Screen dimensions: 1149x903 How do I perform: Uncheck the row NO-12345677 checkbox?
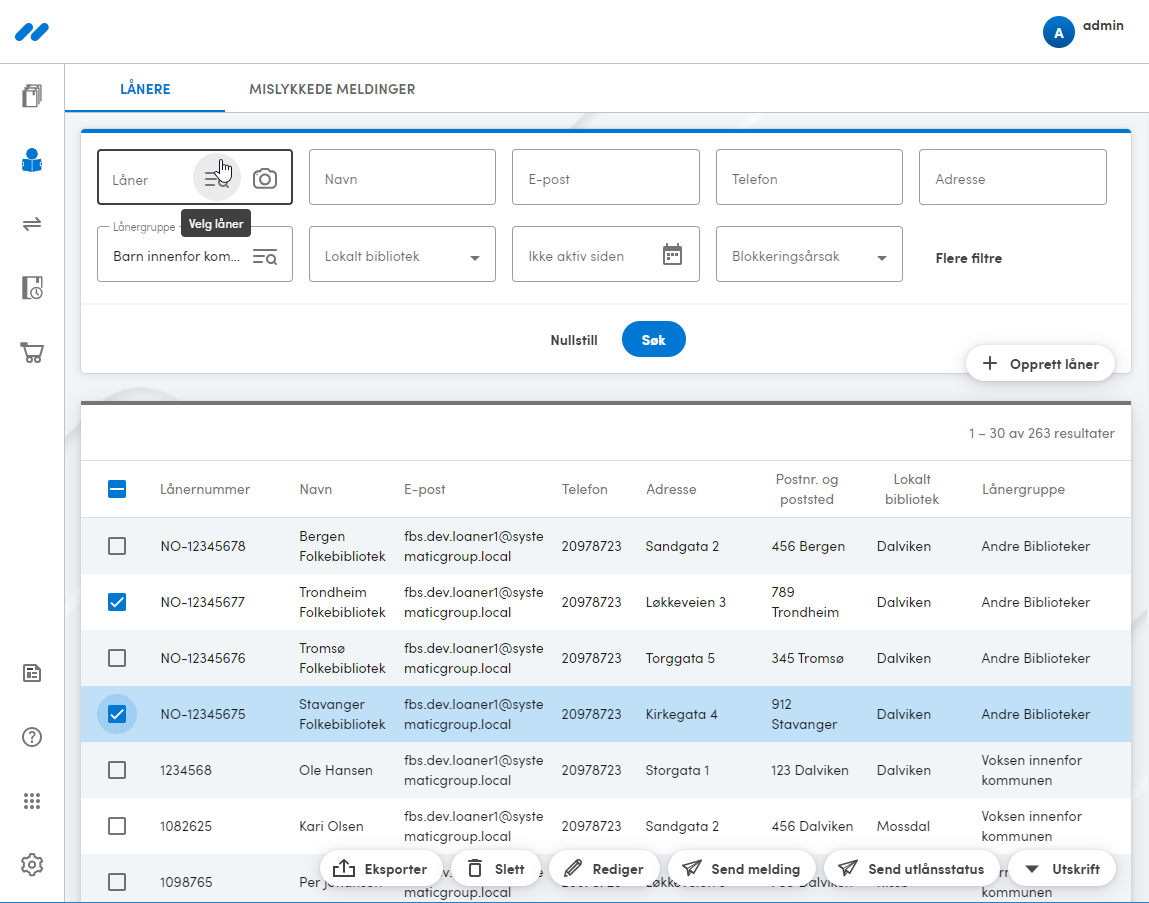(x=117, y=602)
